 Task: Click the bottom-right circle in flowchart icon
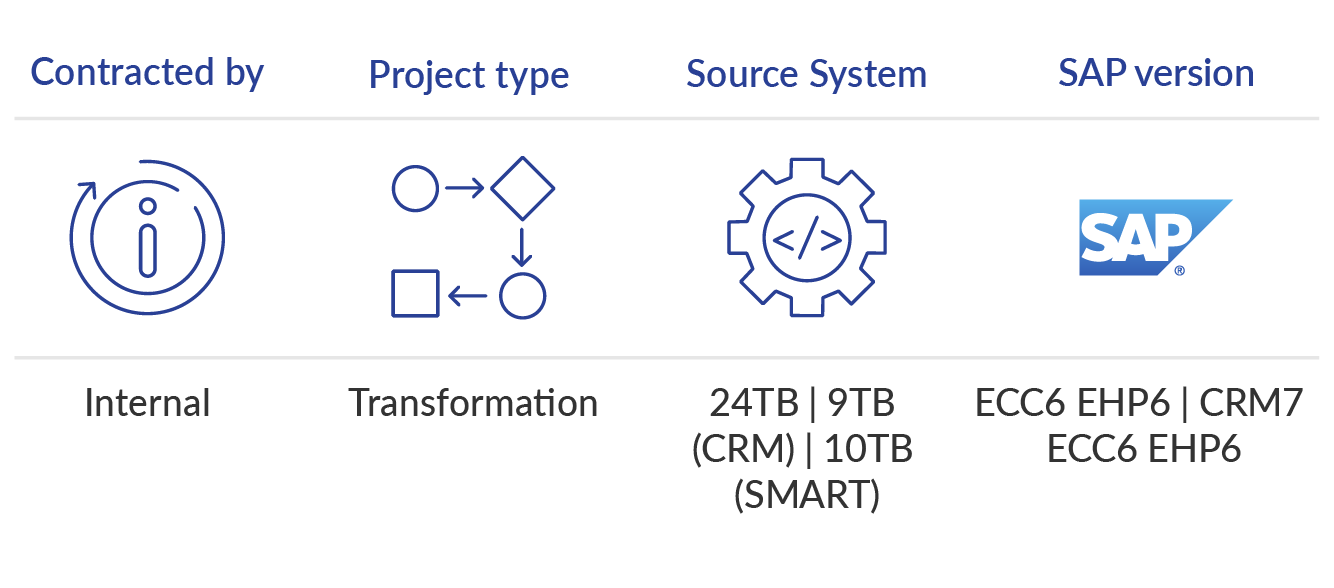coord(522,295)
